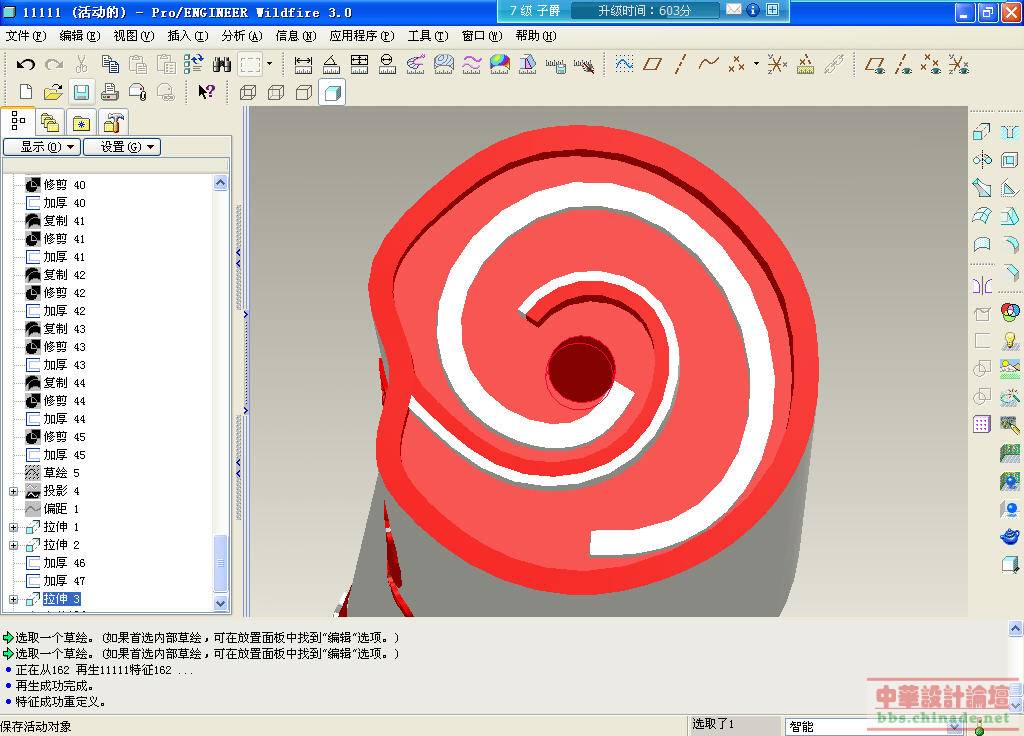Expand the 拉伸 1 tree node
This screenshot has width=1024, height=736.
click(13, 527)
